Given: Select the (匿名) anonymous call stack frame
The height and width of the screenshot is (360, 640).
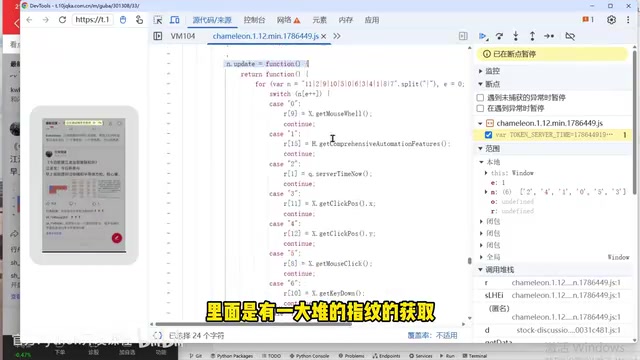Looking at the screenshot, I should click(x=553, y=313).
